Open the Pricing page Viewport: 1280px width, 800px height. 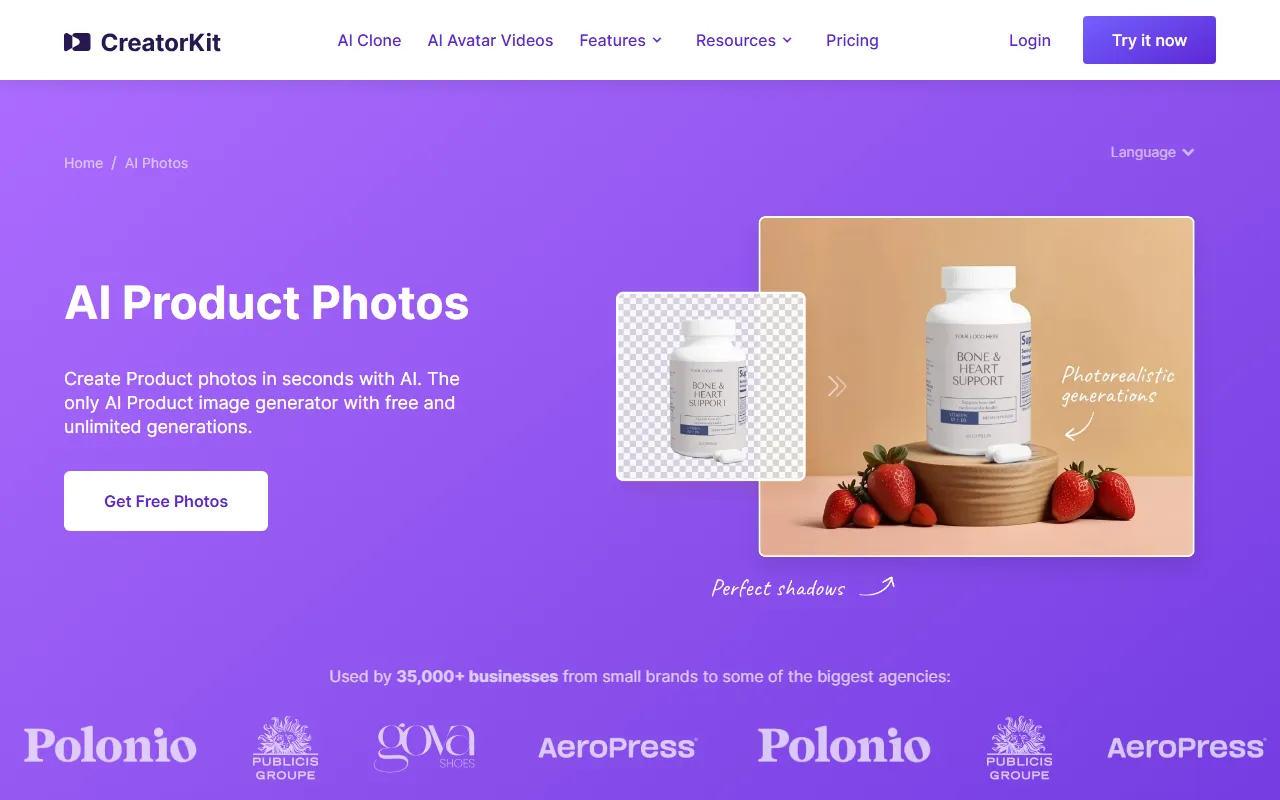tap(852, 40)
